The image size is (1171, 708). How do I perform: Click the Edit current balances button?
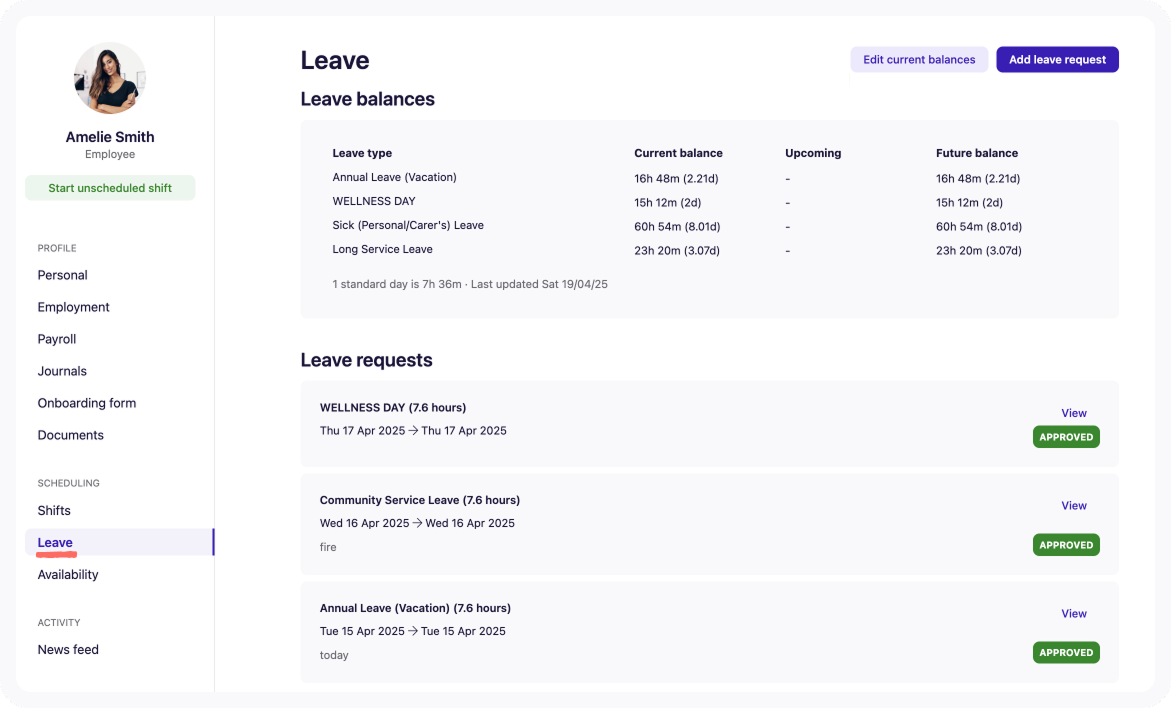[919, 60]
